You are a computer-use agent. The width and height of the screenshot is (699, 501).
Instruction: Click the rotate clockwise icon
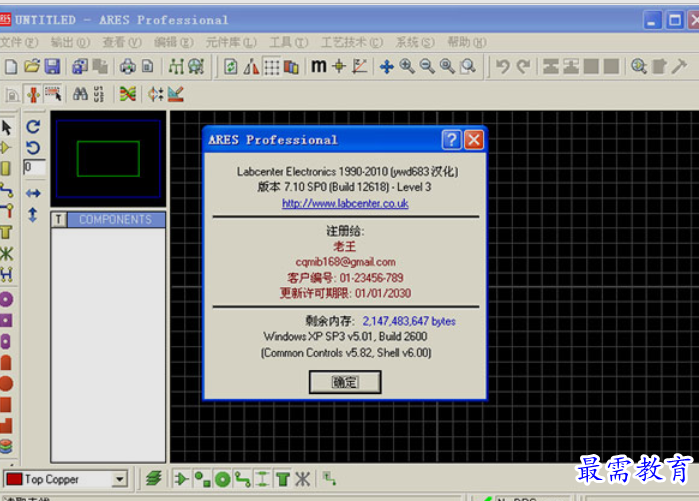[33, 127]
